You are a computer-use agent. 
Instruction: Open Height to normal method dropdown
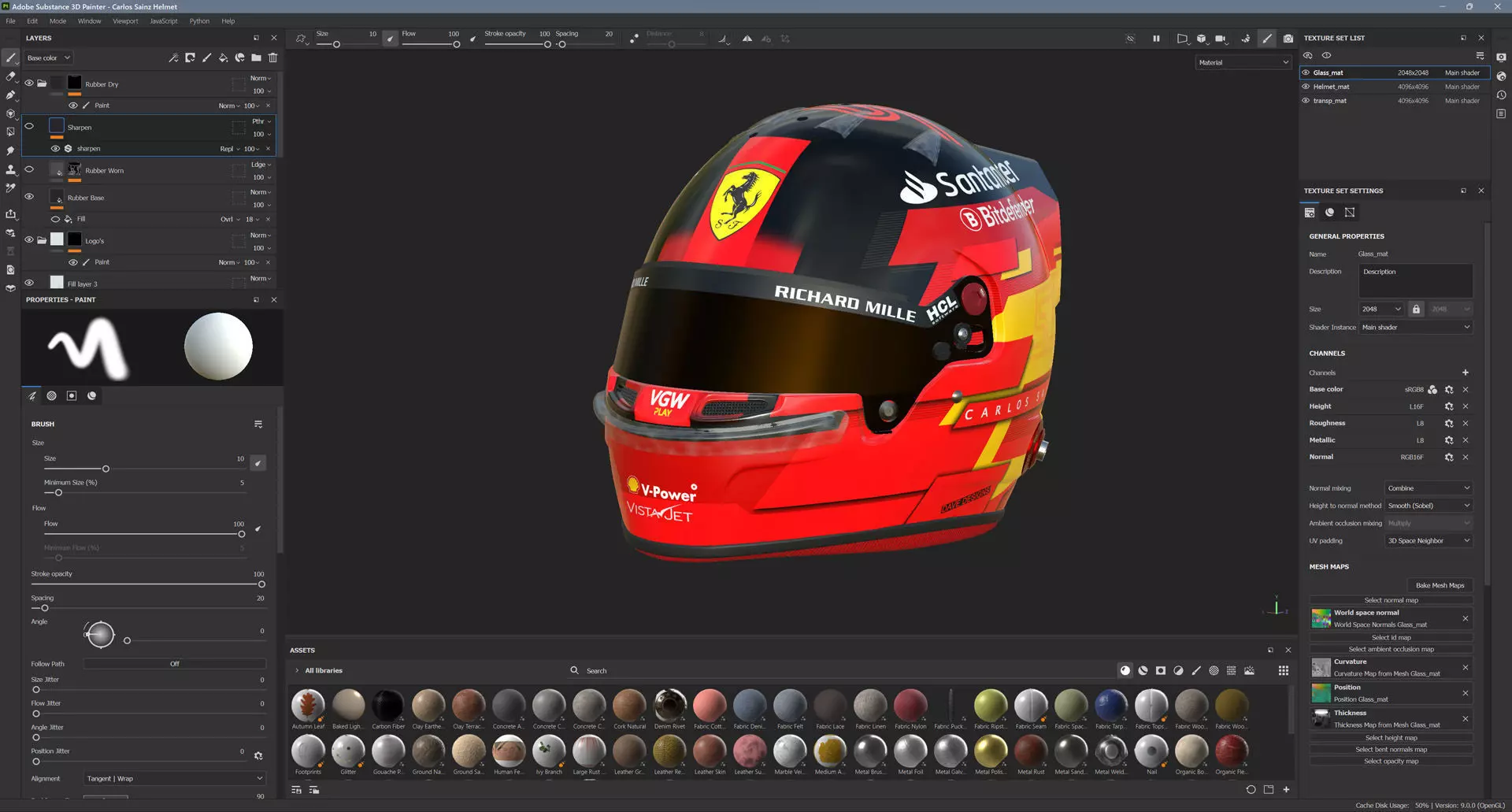pyautogui.click(x=1429, y=506)
